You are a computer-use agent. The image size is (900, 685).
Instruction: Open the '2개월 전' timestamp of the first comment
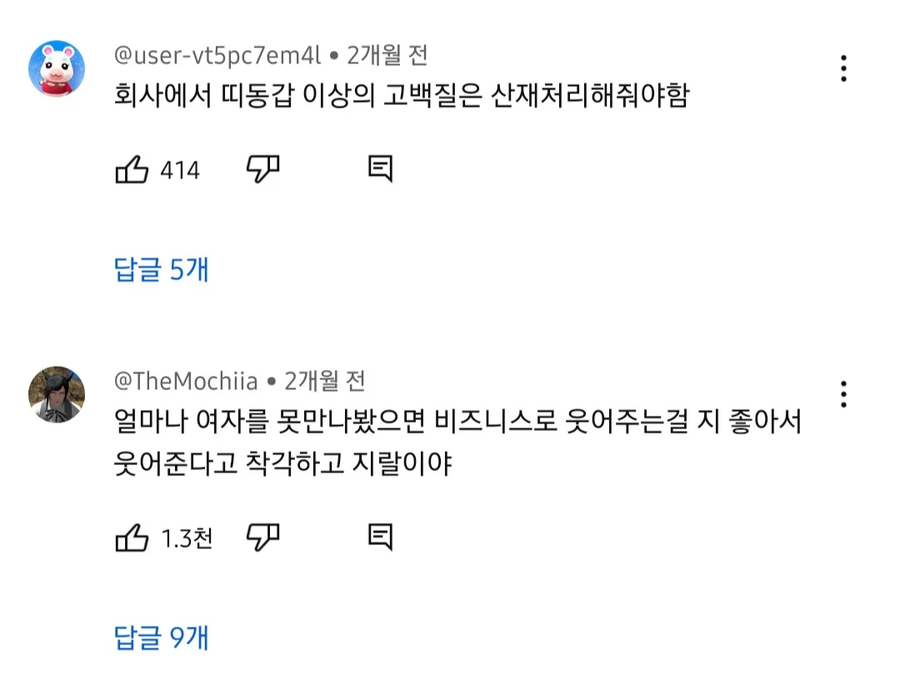click(385, 55)
